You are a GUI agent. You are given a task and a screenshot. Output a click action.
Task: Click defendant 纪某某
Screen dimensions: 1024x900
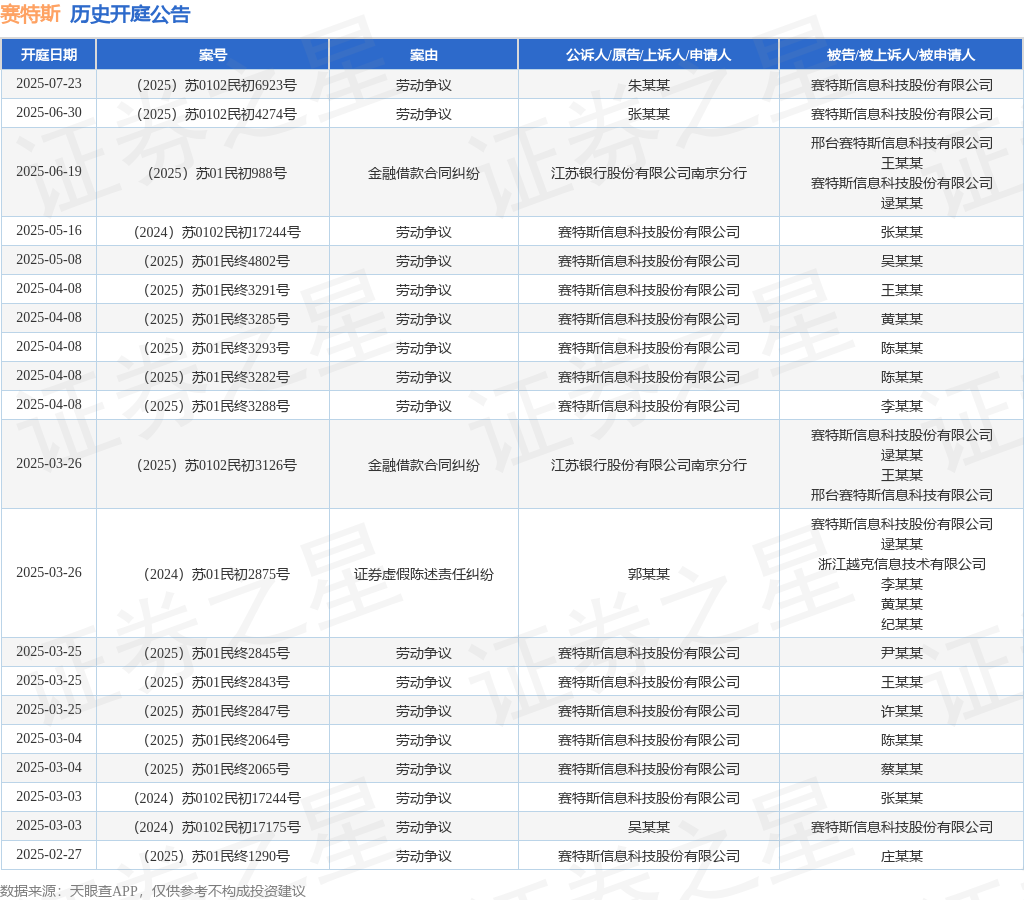pyautogui.click(x=901, y=624)
